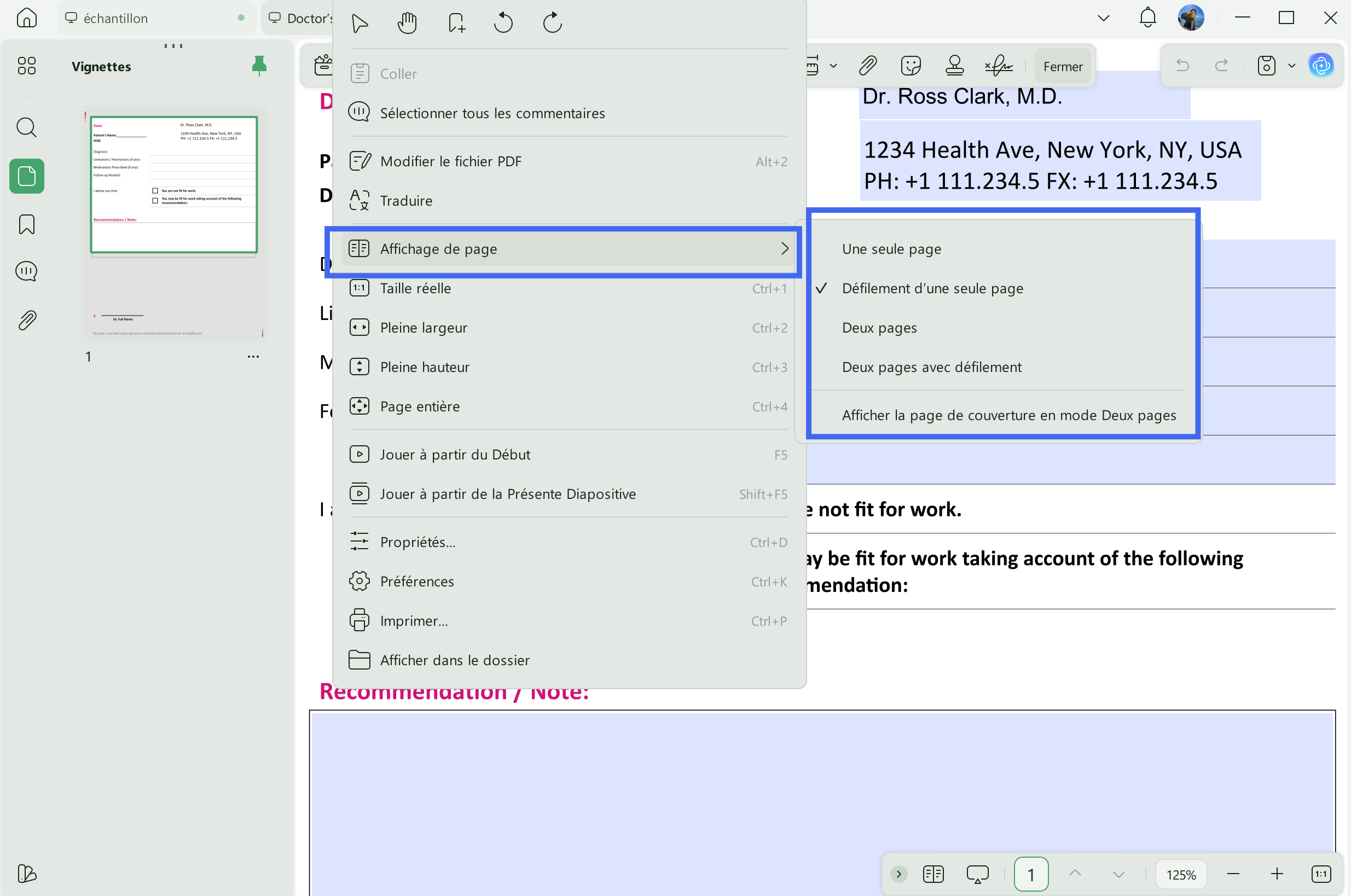Screen dimensions: 1351x896
Task: Open the save options dropdown arrow
Action: [1291, 66]
